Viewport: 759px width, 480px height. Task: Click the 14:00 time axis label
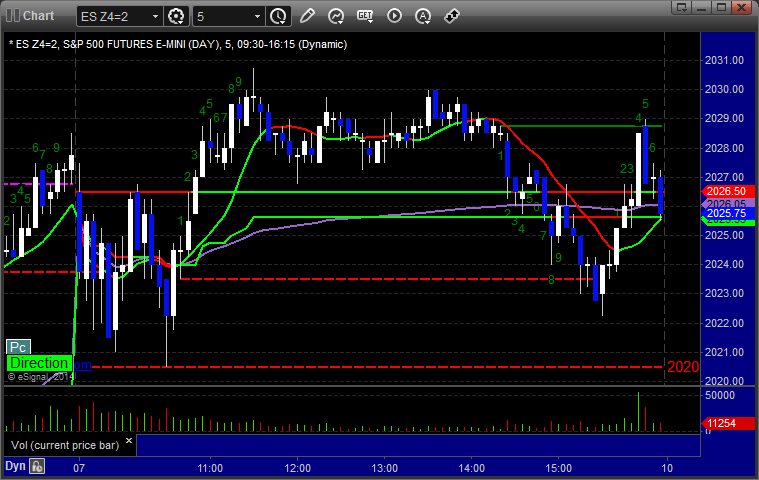pyautogui.click(x=471, y=468)
